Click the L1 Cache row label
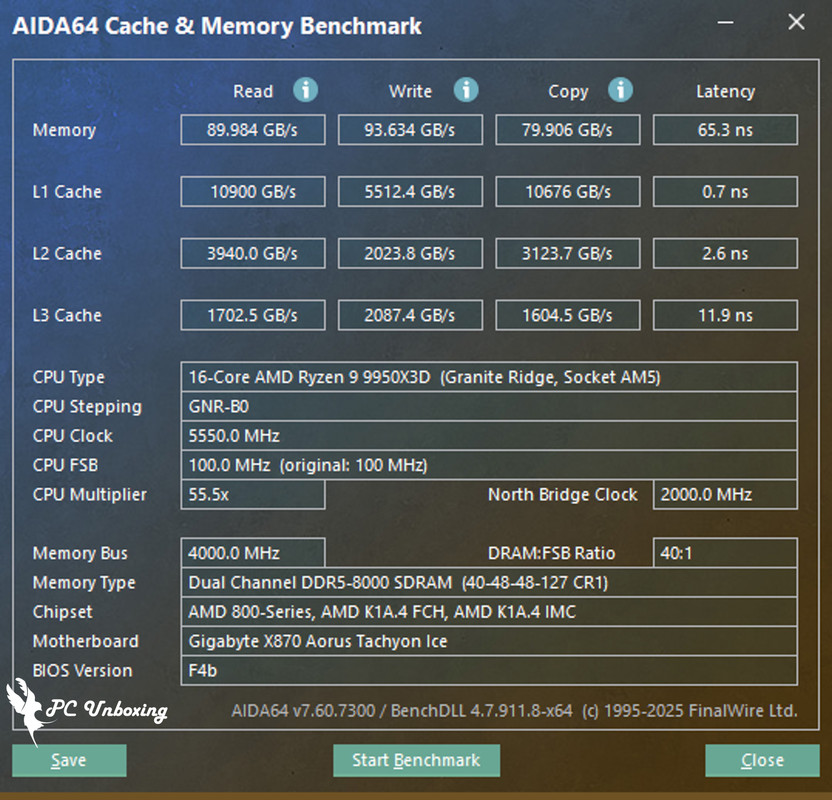 pos(67,192)
